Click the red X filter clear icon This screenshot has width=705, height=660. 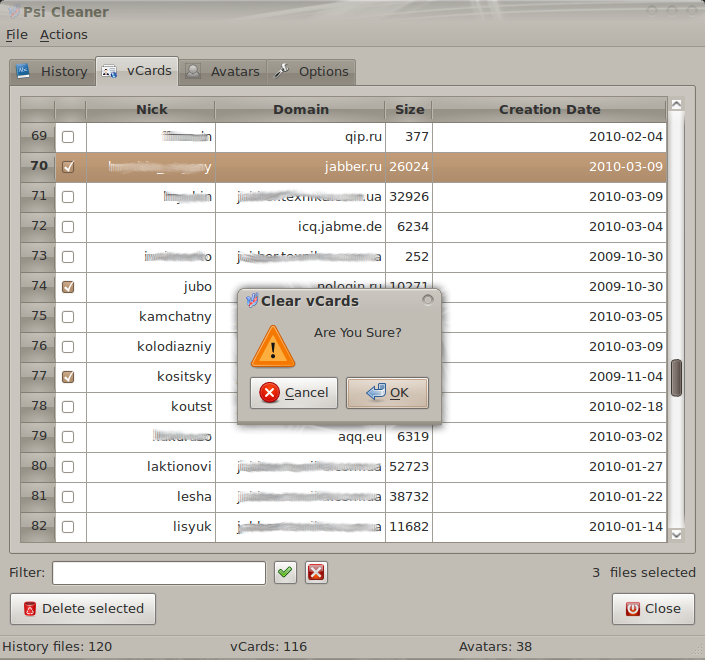point(316,572)
